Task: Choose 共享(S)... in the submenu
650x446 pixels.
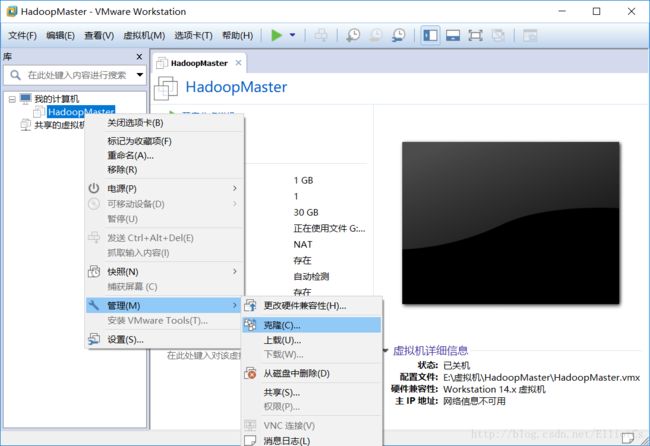Action: pyautogui.click(x=312, y=393)
